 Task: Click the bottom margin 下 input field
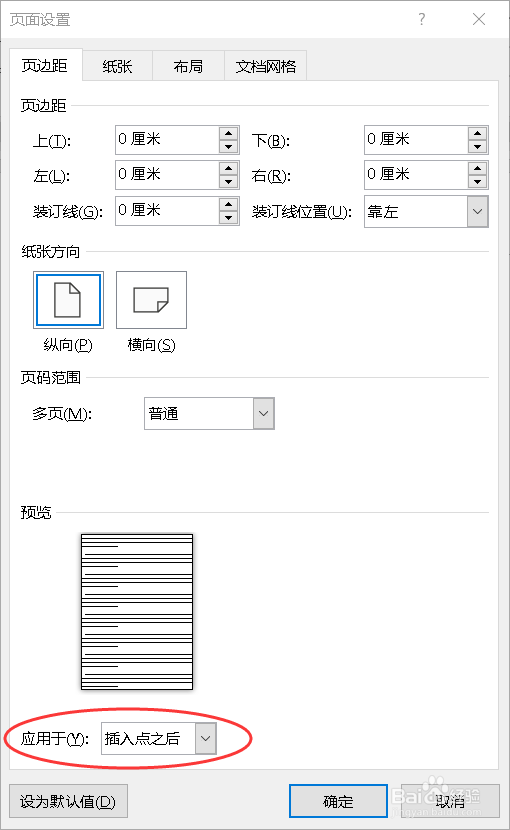pyautogui.click(x=416, y=140)
